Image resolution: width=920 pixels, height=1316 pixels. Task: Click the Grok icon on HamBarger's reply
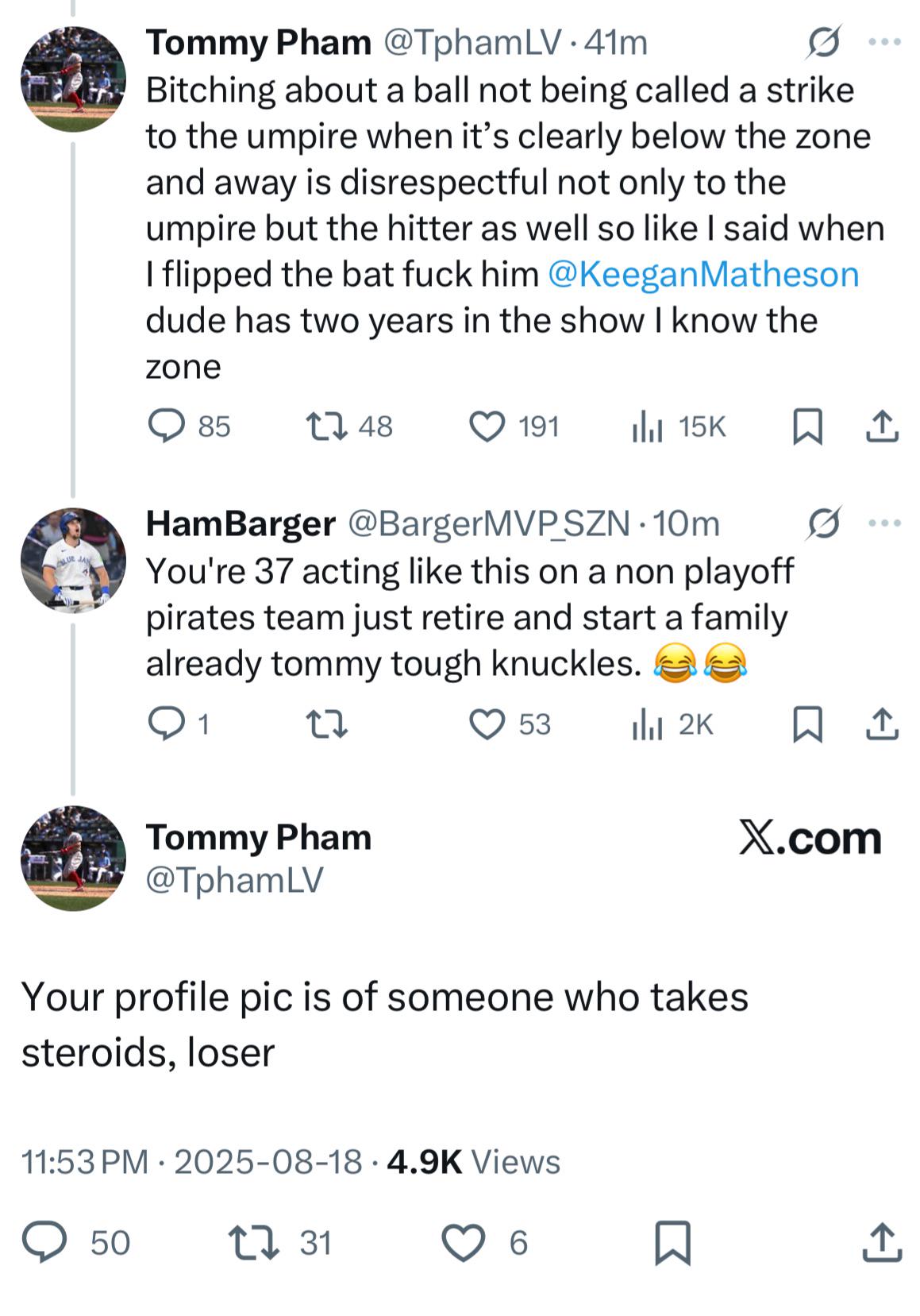point(823,523)
